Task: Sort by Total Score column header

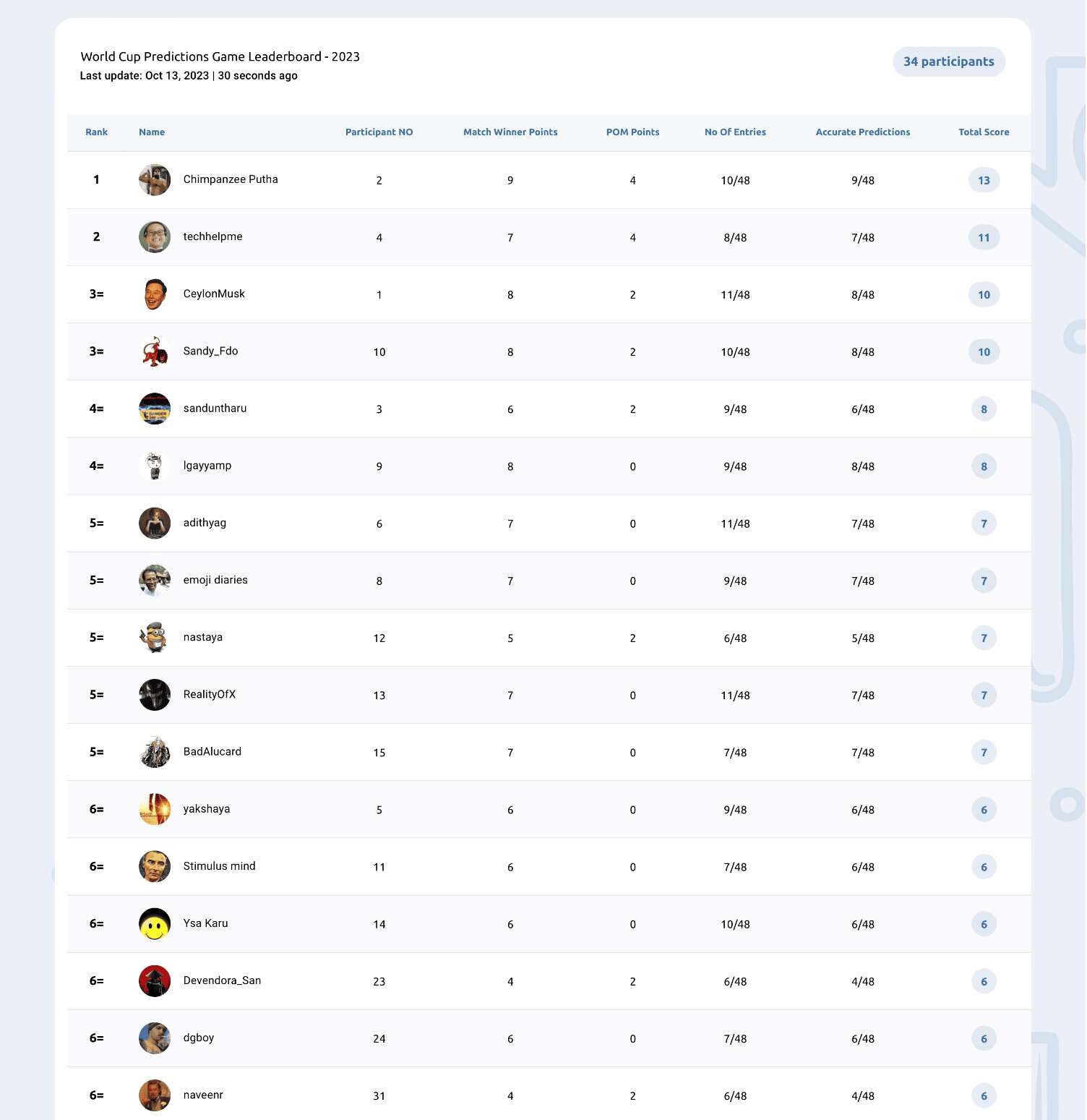Action: (984, 132)
